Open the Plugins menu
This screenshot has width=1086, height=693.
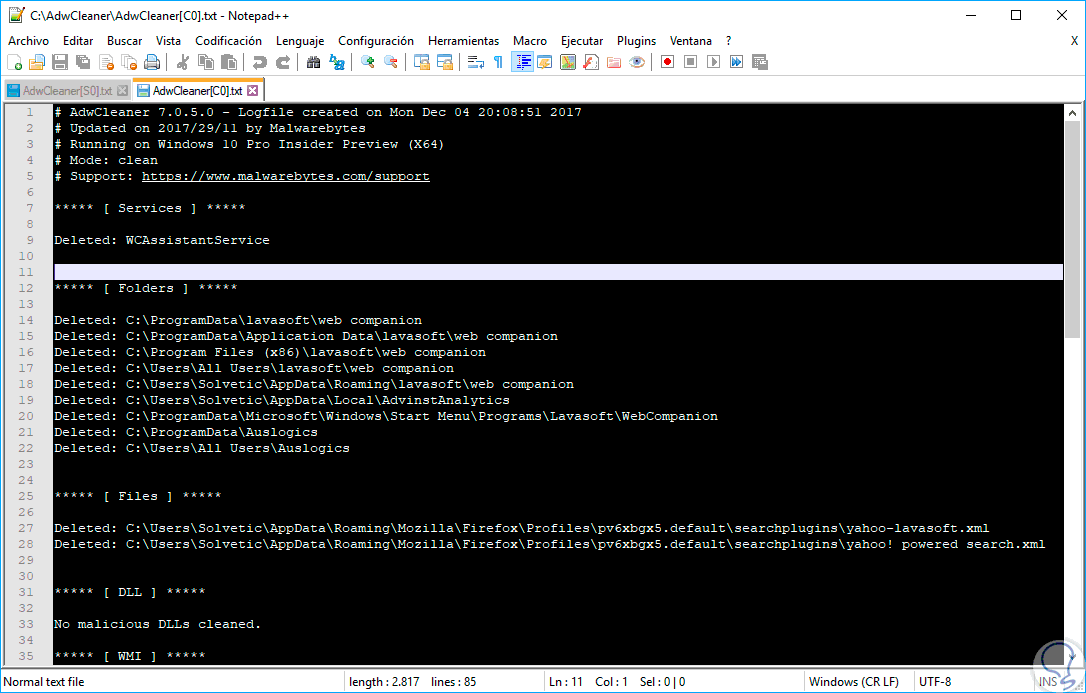[x=637, y=41]
